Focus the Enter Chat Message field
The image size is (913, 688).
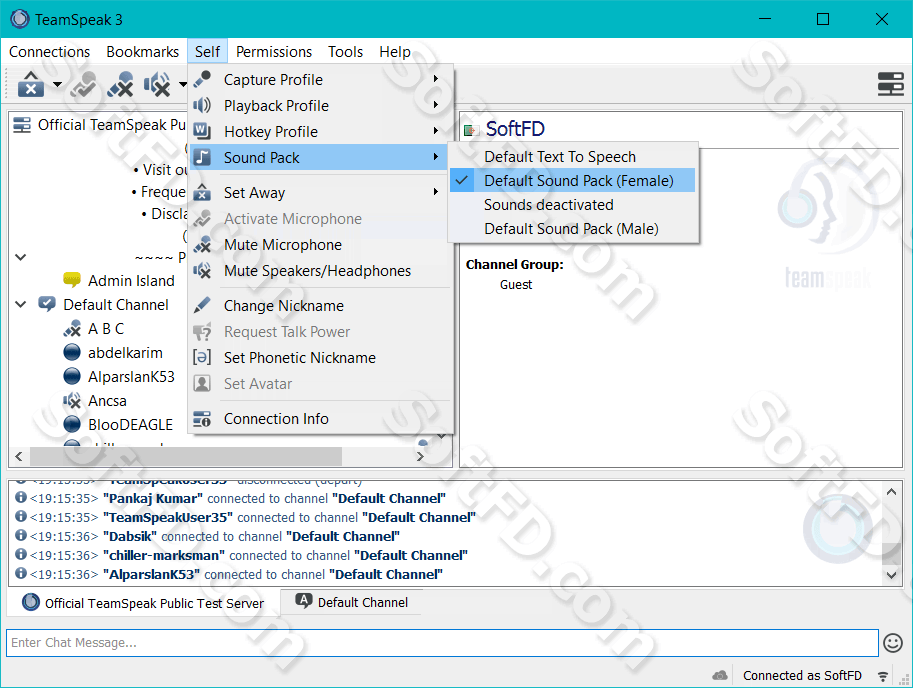pyautogui.click(x=443, y=643)
